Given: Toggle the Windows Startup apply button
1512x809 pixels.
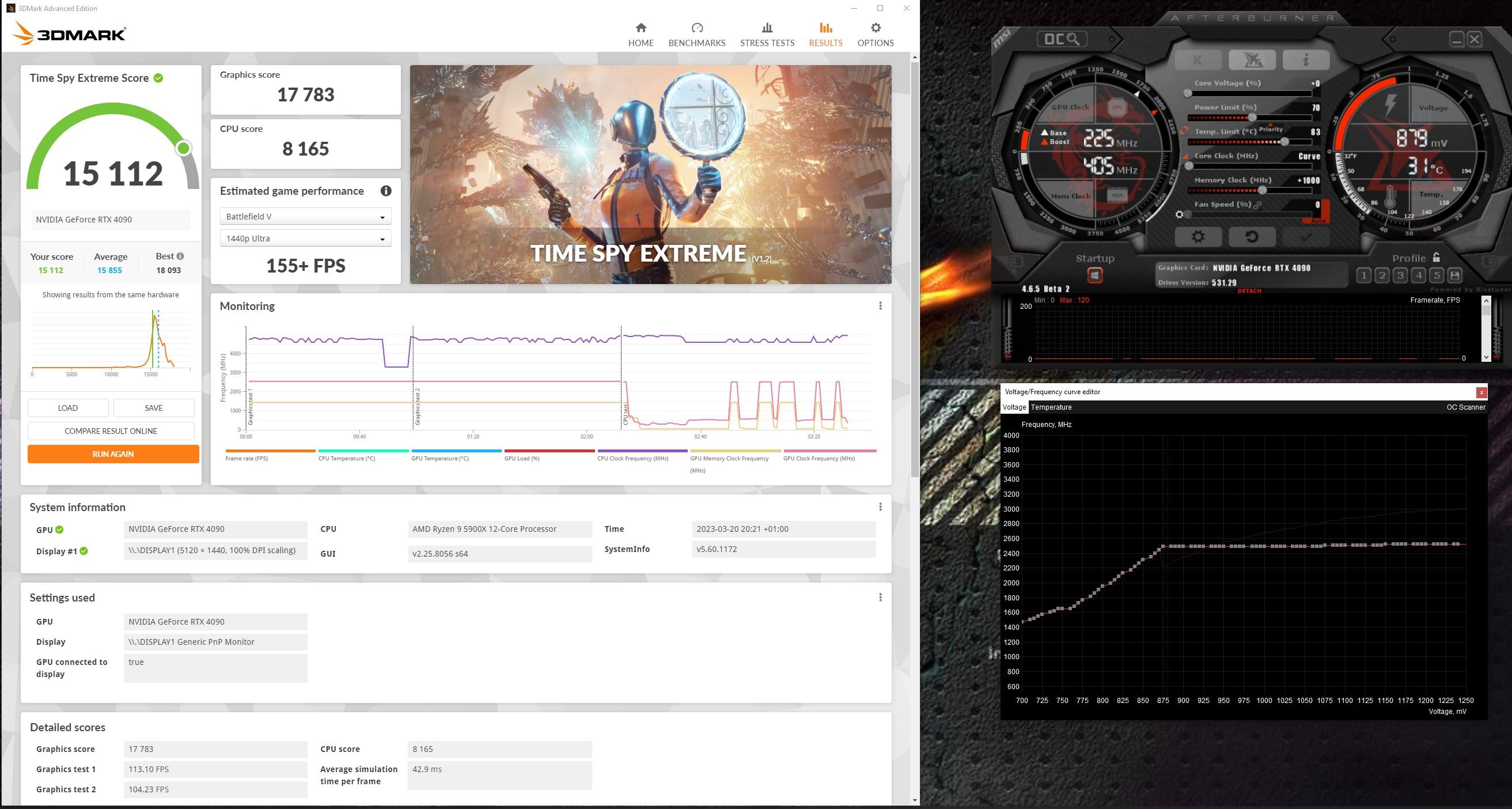Looking at the screenshot, I should click(x=1094, y=275).
